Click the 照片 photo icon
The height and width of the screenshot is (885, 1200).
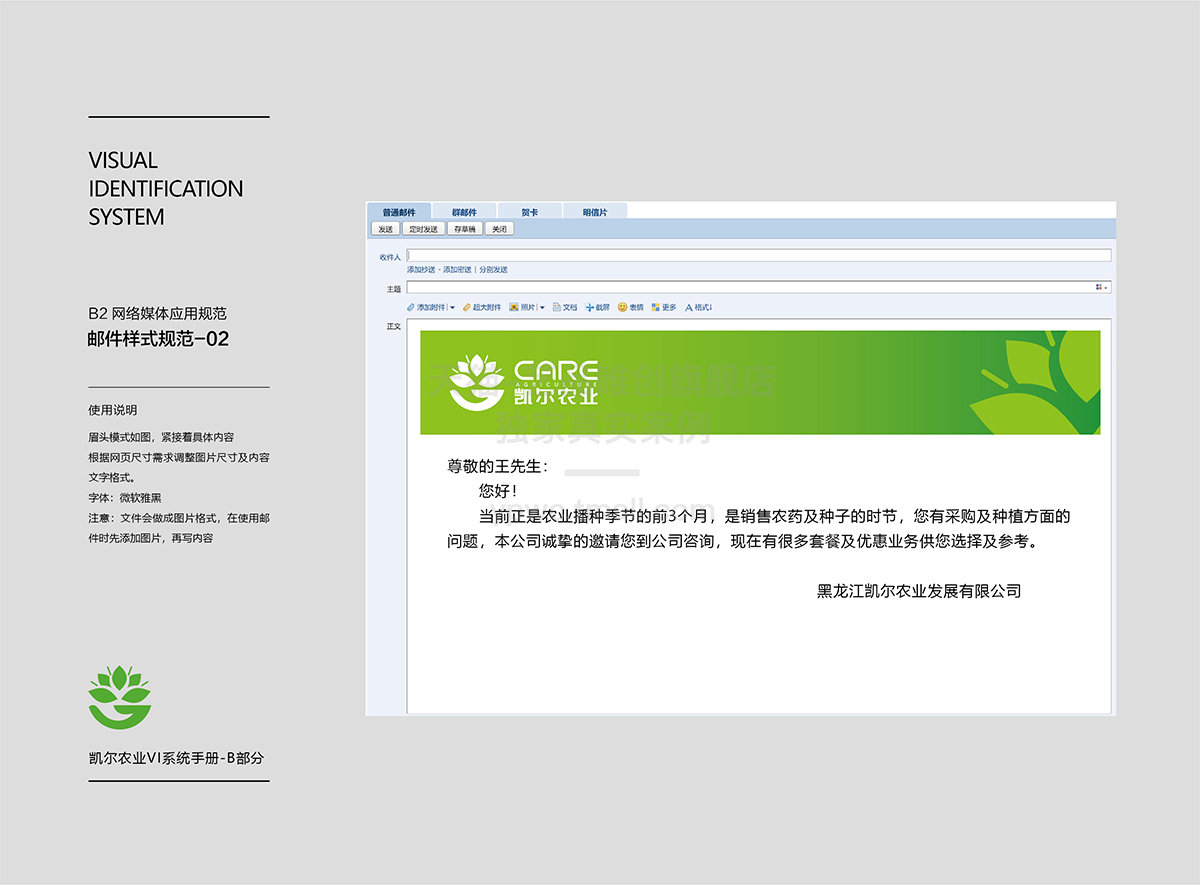pyautogui.click(x=514, y=308)
